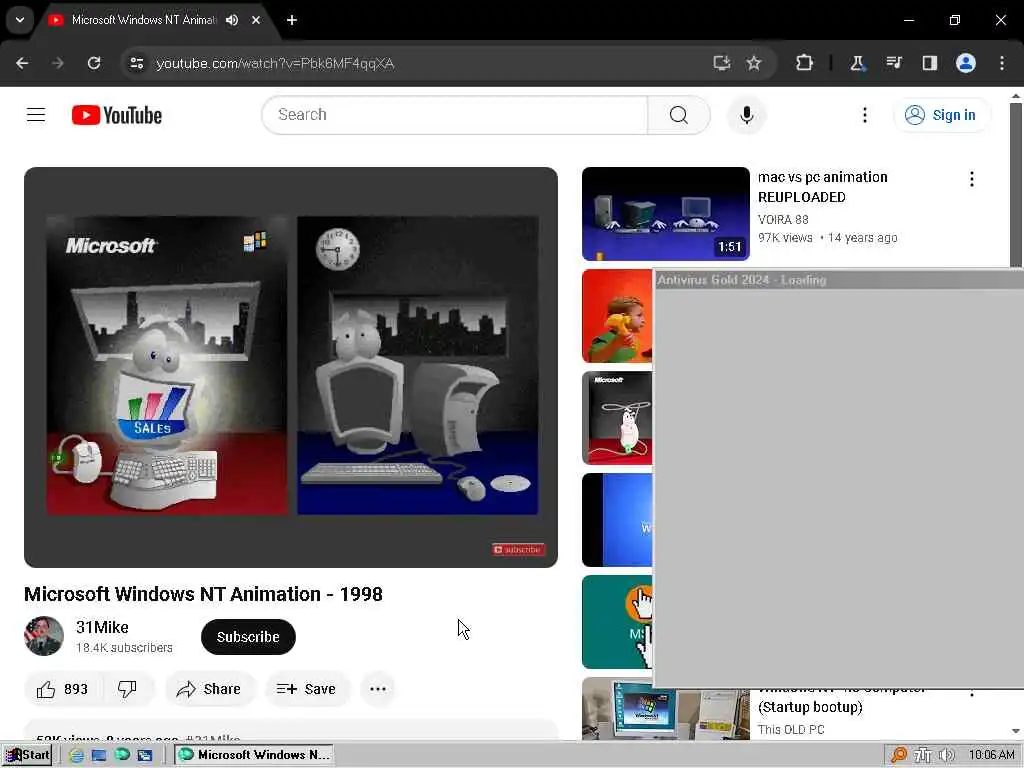Open teal thumbnail with hand cursors
1024x768 pixels.
point(617,622)
